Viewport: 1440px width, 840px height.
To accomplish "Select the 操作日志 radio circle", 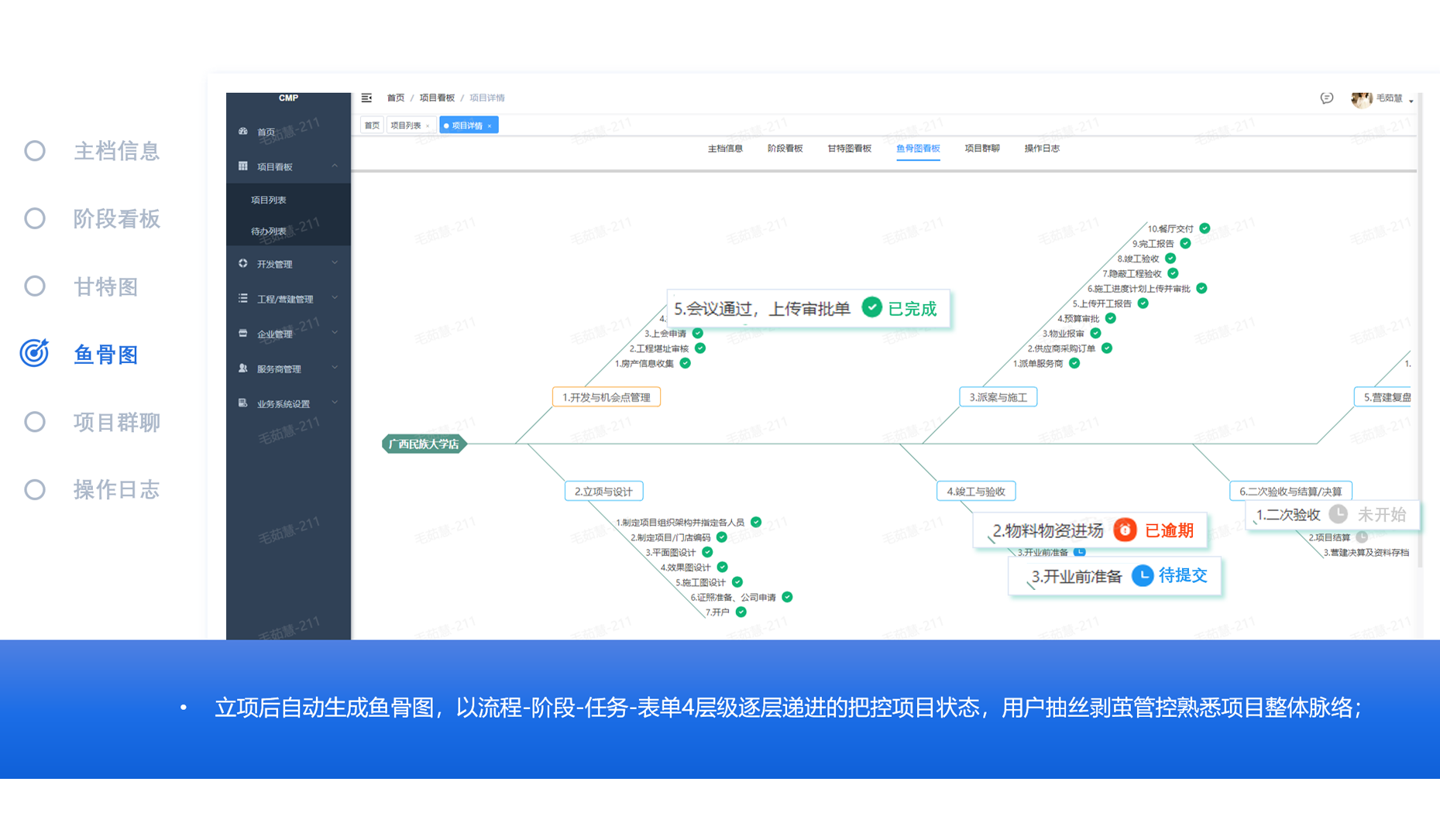I will (x=35, y=489).
